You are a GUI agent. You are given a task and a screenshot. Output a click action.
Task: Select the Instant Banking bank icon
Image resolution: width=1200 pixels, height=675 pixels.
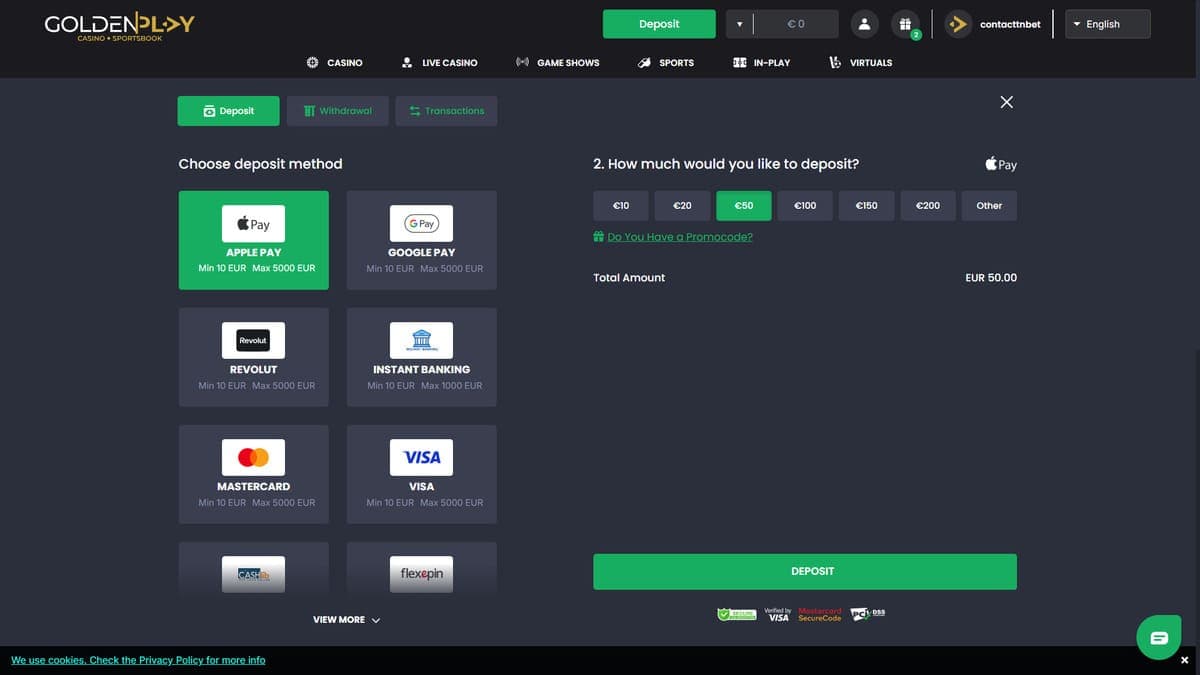[421, 341]
